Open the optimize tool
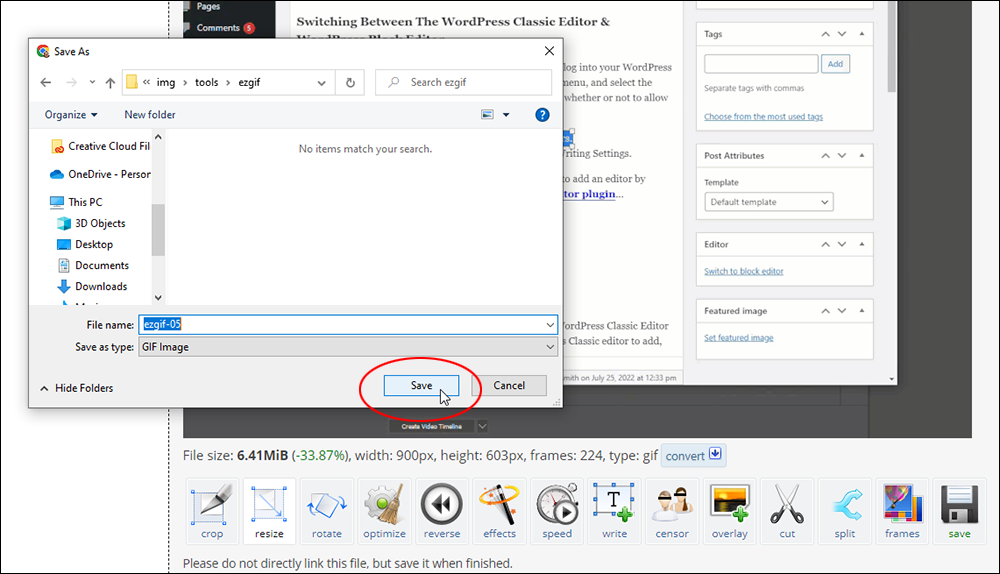Viewport: 1000px width, 574px height. pos(384,511)
